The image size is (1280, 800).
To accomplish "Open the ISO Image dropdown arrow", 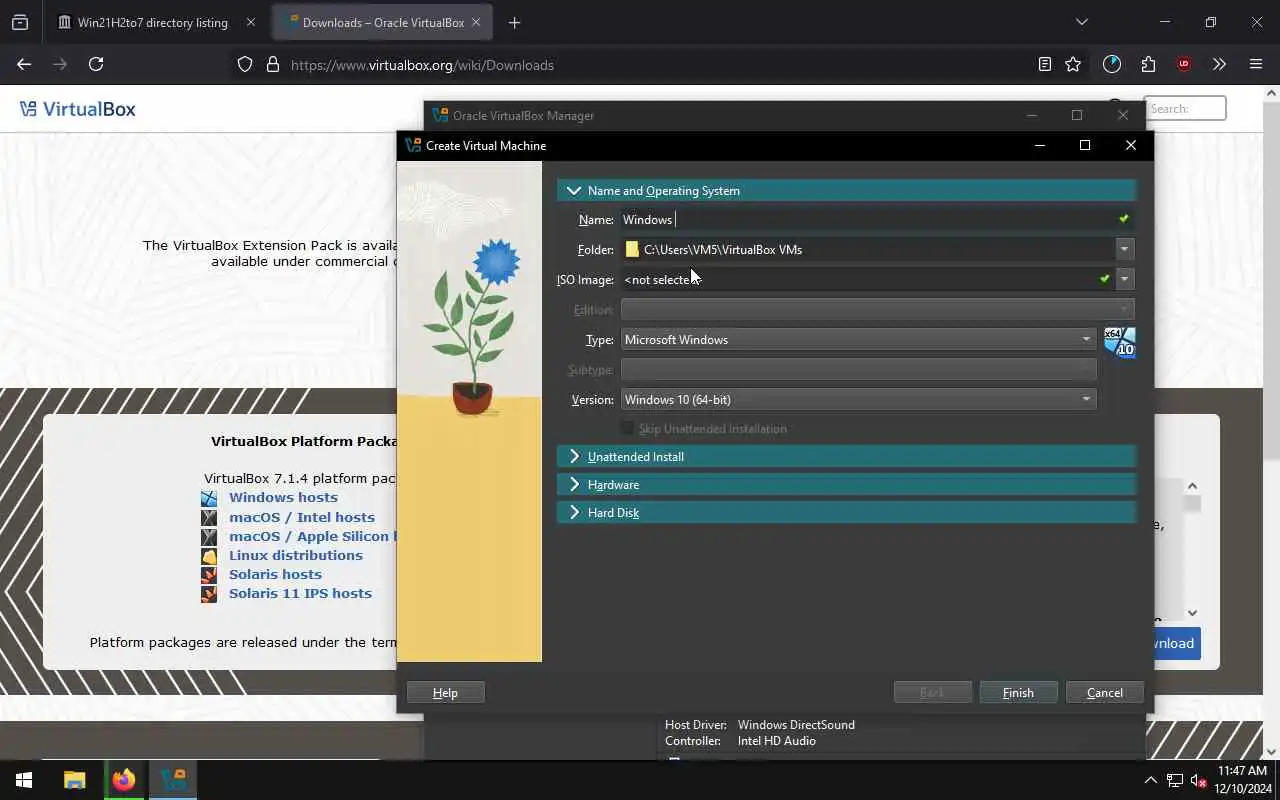I will [x=1124, y=279].
